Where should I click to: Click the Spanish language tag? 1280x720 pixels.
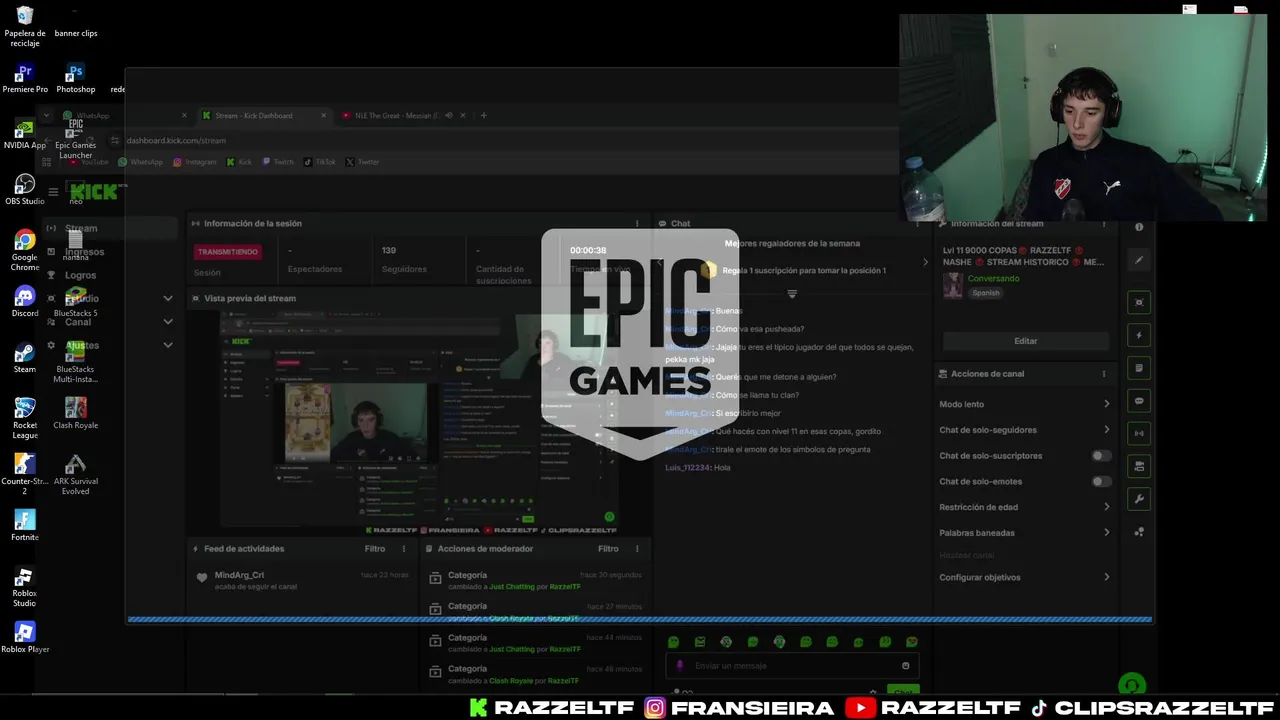coord(987,293)
